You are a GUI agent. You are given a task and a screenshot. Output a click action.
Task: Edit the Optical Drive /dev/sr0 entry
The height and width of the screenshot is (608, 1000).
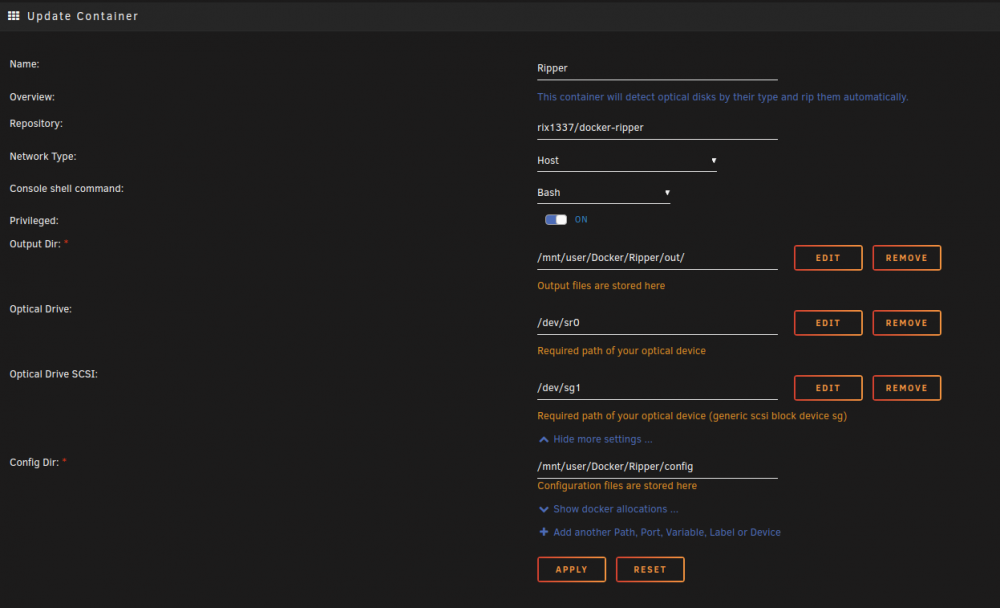pyautogui.click(x=828, y=323)
